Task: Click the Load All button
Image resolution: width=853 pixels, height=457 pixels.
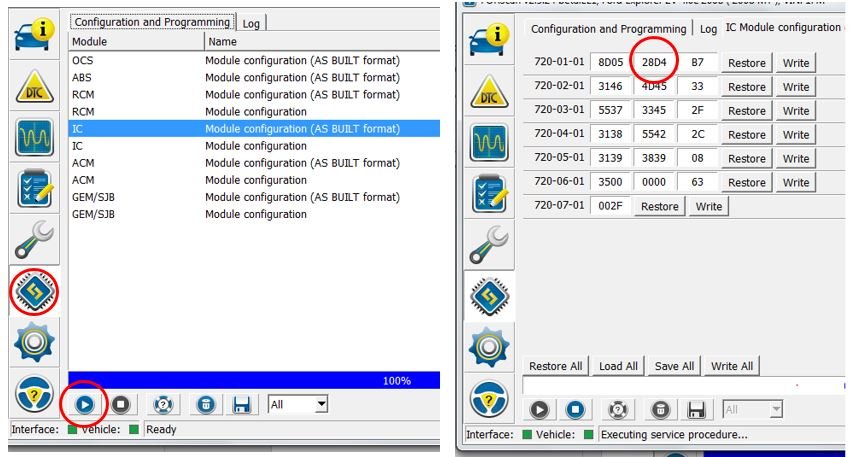Action: [618, 366]
